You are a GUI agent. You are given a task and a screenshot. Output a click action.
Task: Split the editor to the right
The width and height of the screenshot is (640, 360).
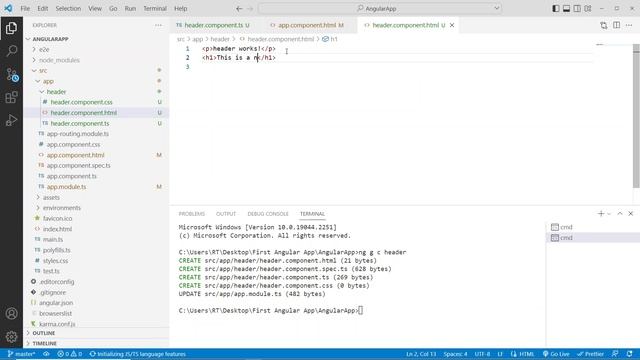[x=616, y=25]
